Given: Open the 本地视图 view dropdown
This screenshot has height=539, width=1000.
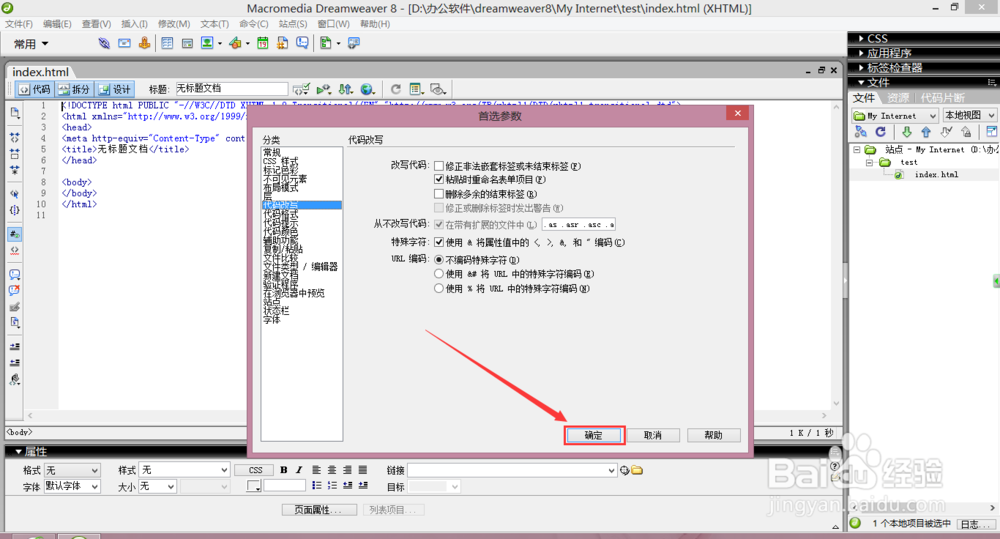Looking at the screenshot, I should click(969, 115).
